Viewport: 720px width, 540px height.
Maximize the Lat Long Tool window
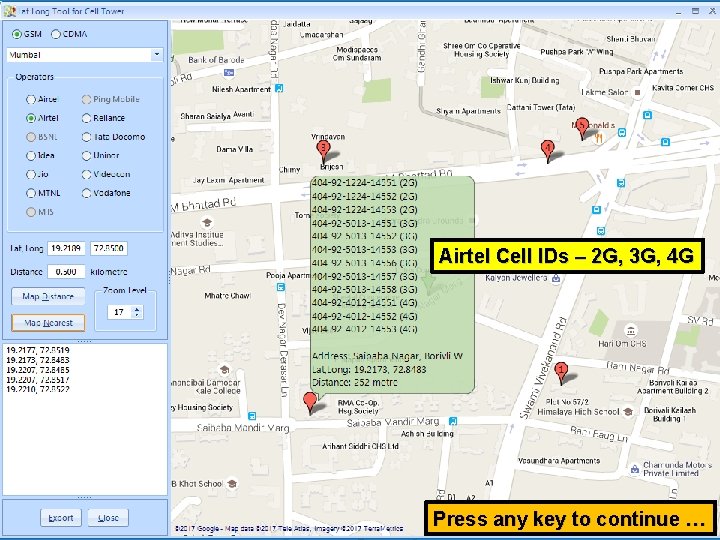coord(695,11)
